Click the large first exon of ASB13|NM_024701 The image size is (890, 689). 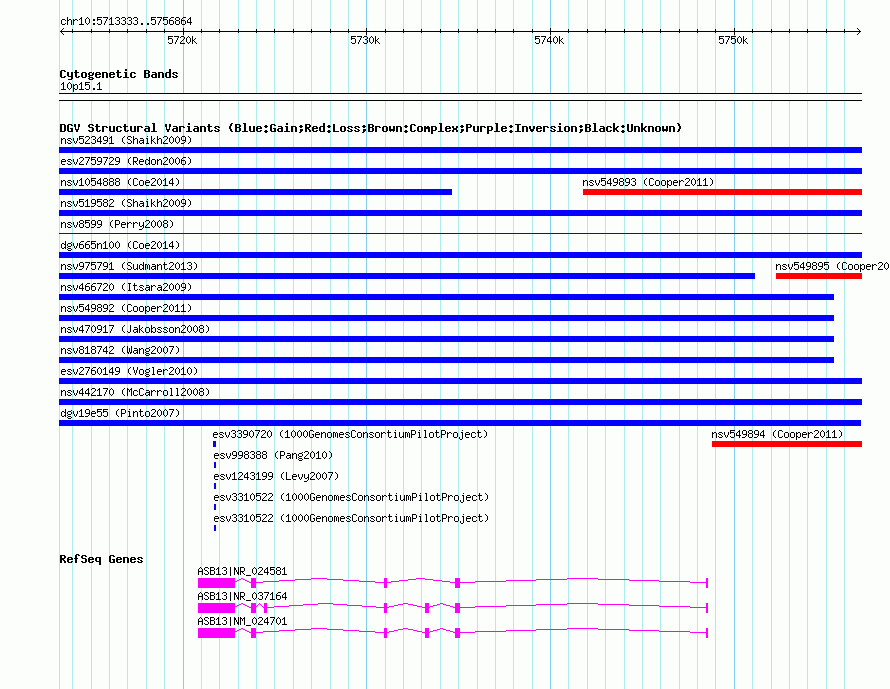click(216, 633)
